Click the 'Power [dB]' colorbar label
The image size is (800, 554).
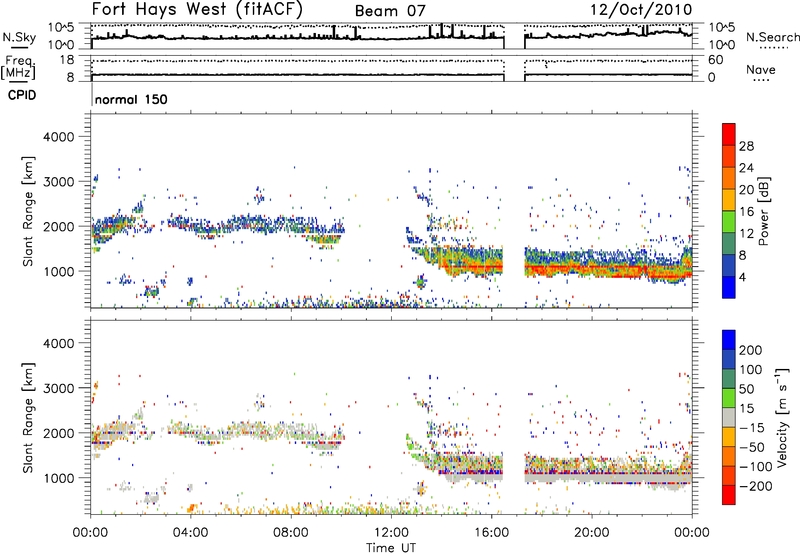(763, 211)
